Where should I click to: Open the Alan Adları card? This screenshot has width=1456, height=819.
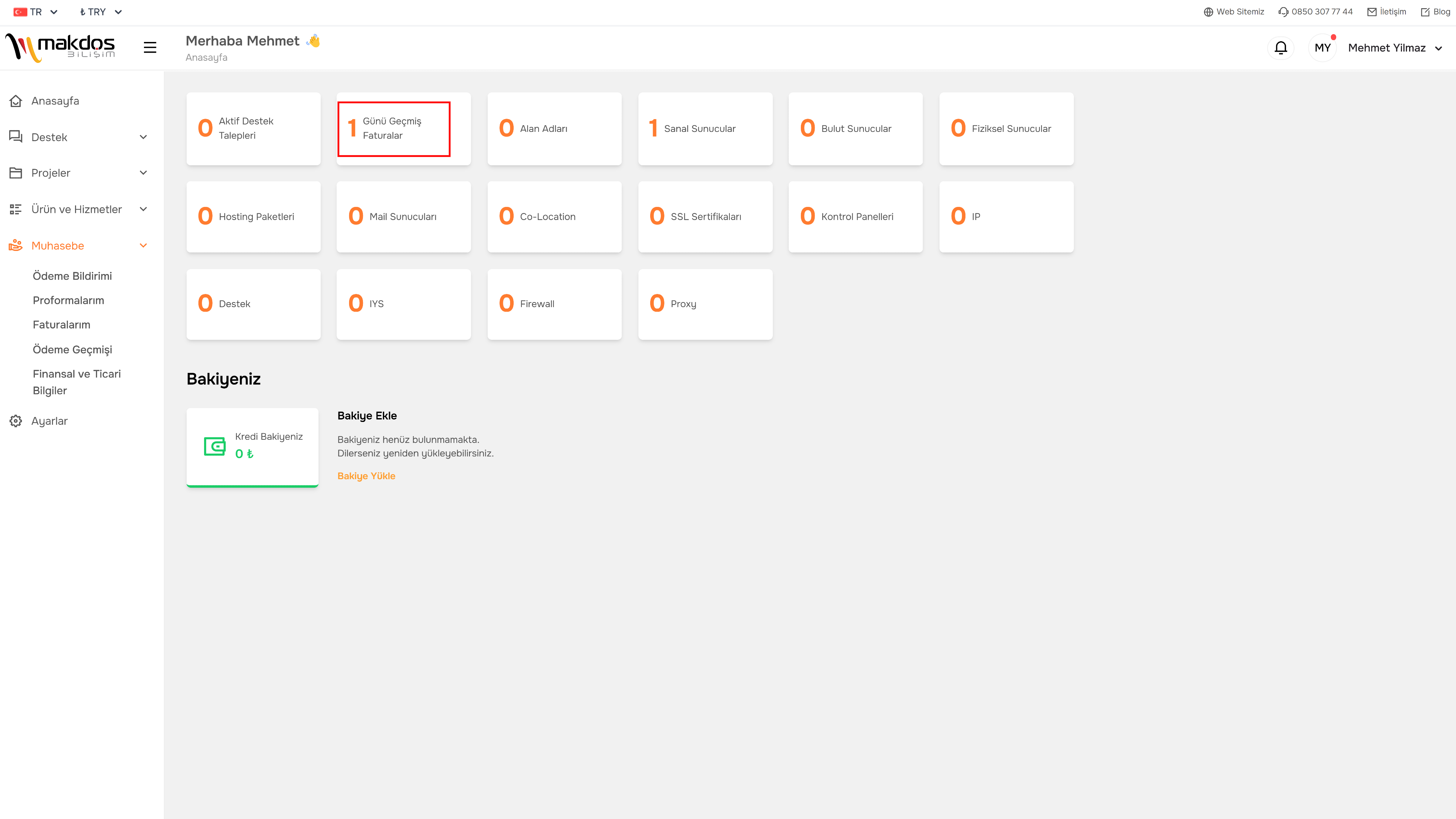point(555,128)
